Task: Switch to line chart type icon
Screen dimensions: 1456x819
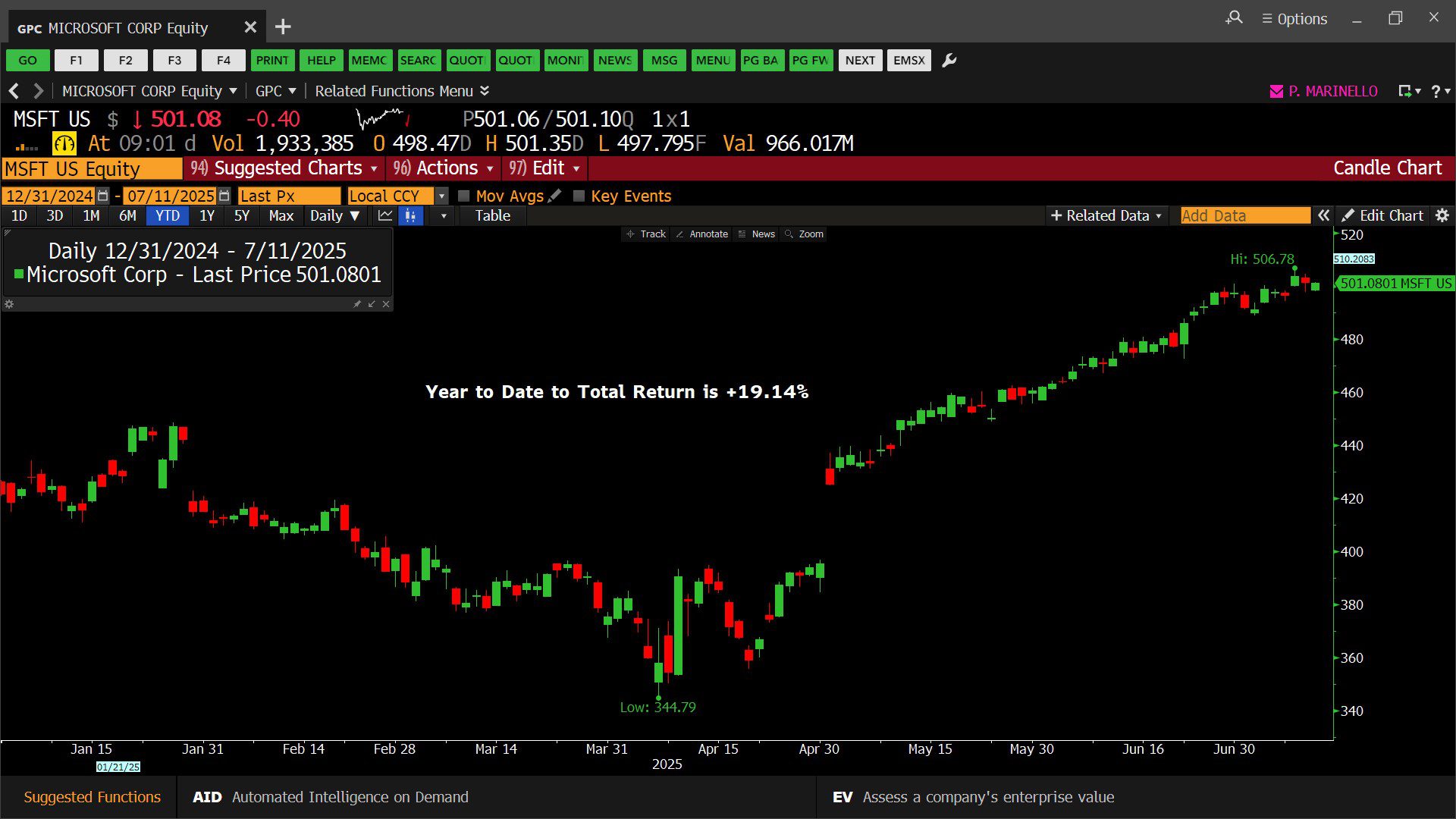Action: (x=385, y=215)
